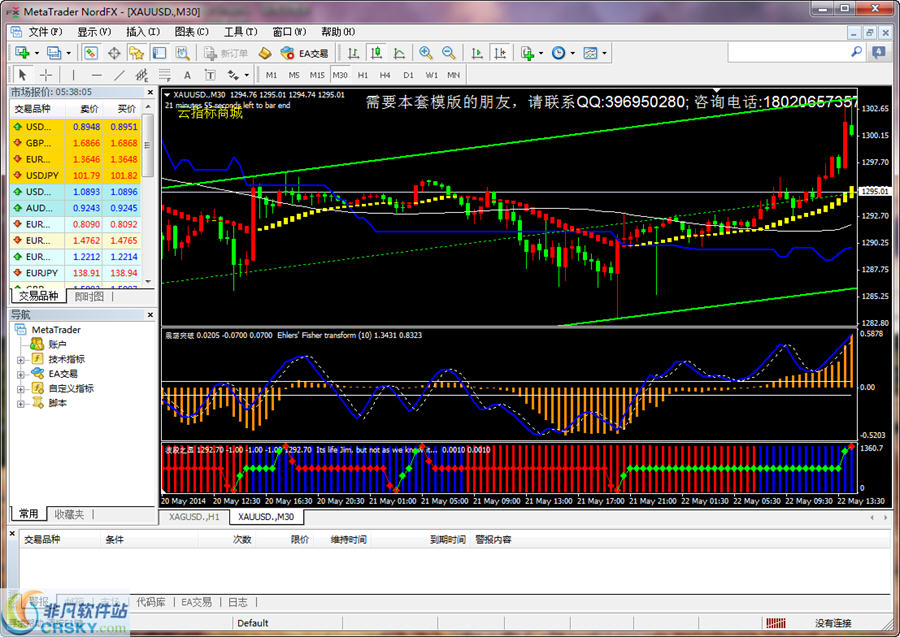Image resolution: width=900 pixels, height=637 pixels.
Task: Select the Horizontal Line drawing tool
Action: click(96, 75)
